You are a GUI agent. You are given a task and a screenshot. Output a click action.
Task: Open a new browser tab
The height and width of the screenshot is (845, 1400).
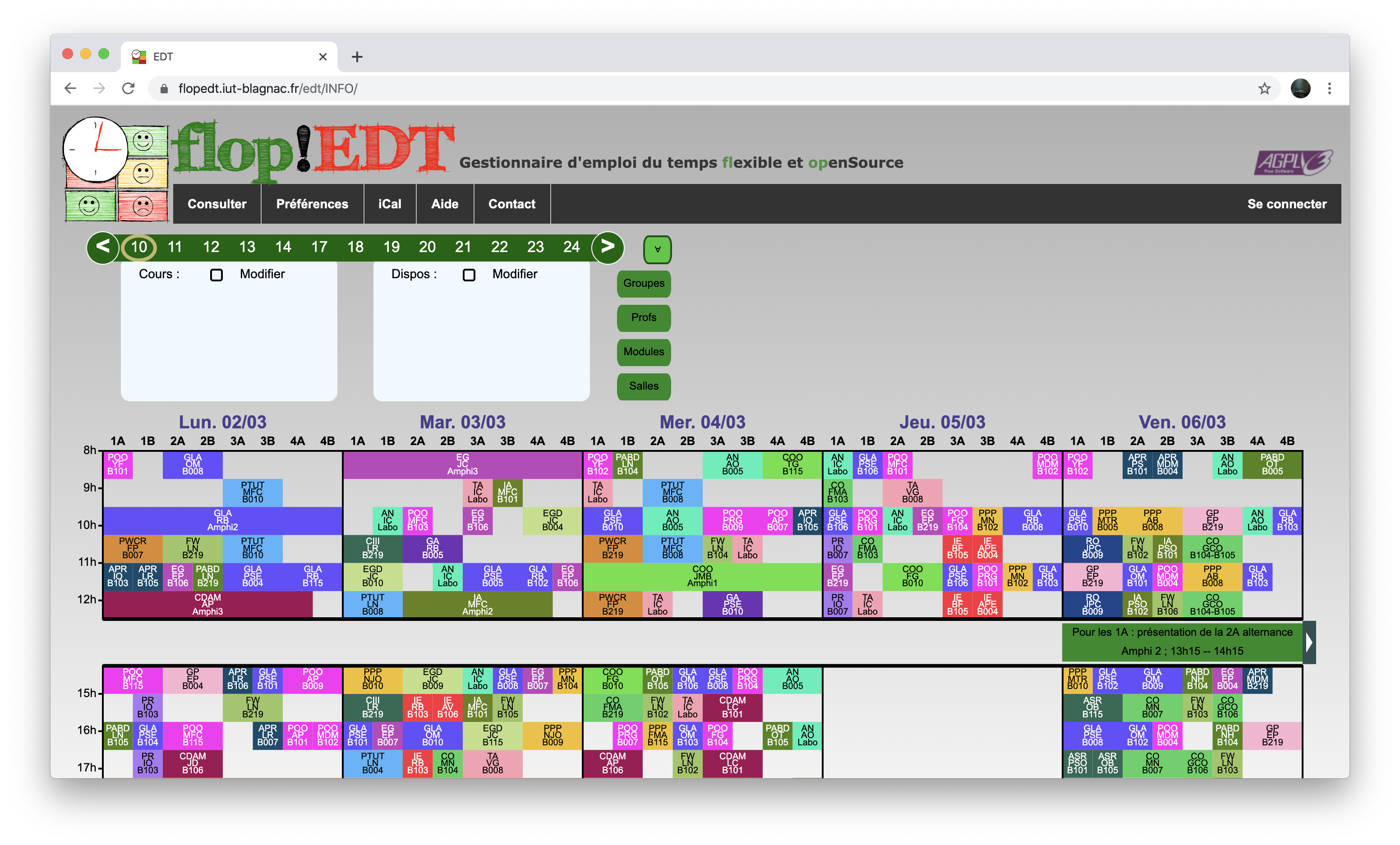pyautogui.click(x=357, y=57)
